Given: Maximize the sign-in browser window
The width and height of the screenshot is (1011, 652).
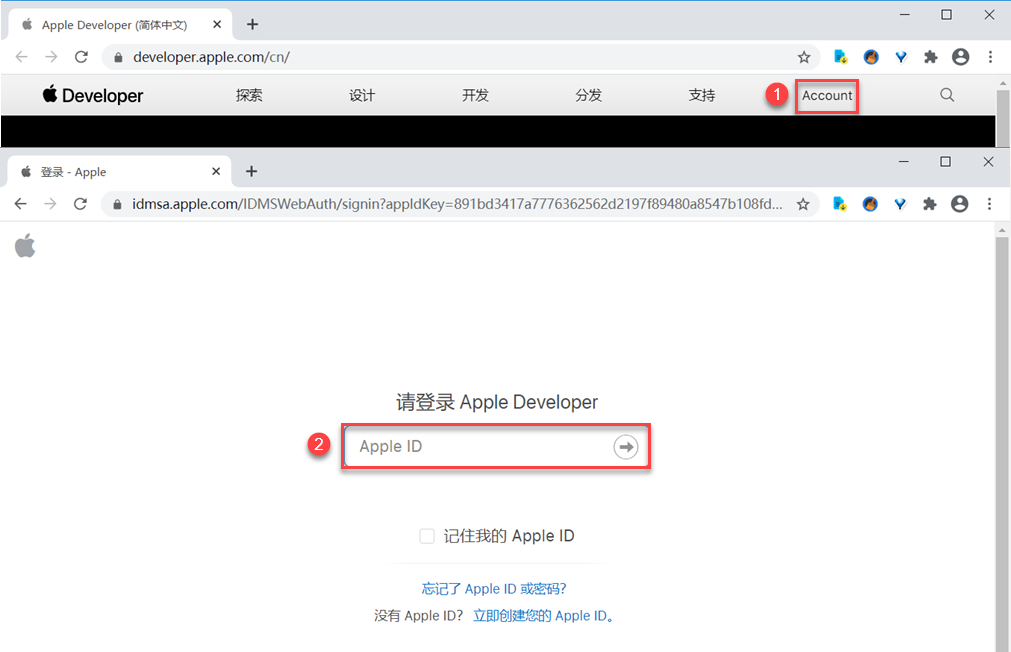Looking at the screenshot, I should pos(945,161).
